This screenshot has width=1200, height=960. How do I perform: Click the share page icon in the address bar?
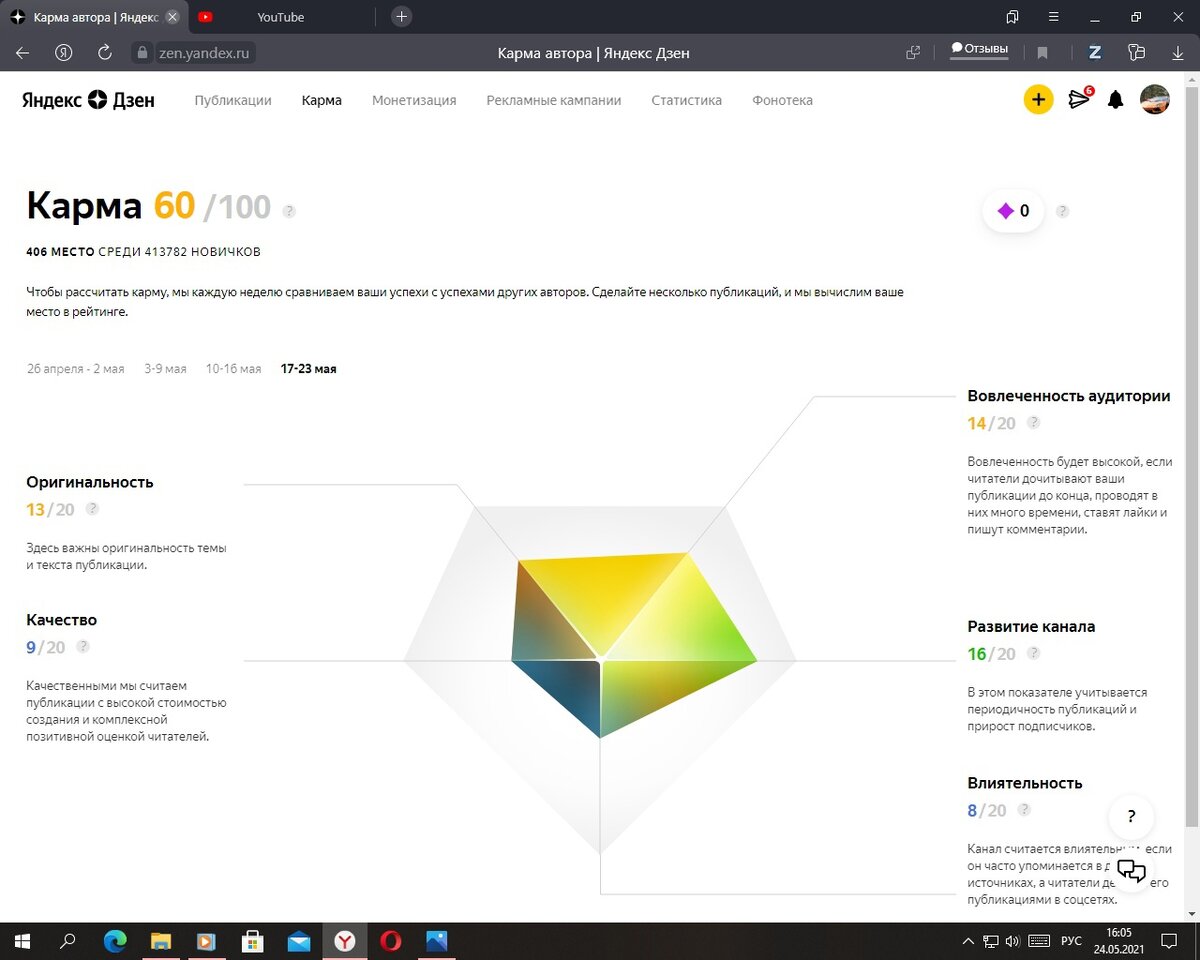913,53
